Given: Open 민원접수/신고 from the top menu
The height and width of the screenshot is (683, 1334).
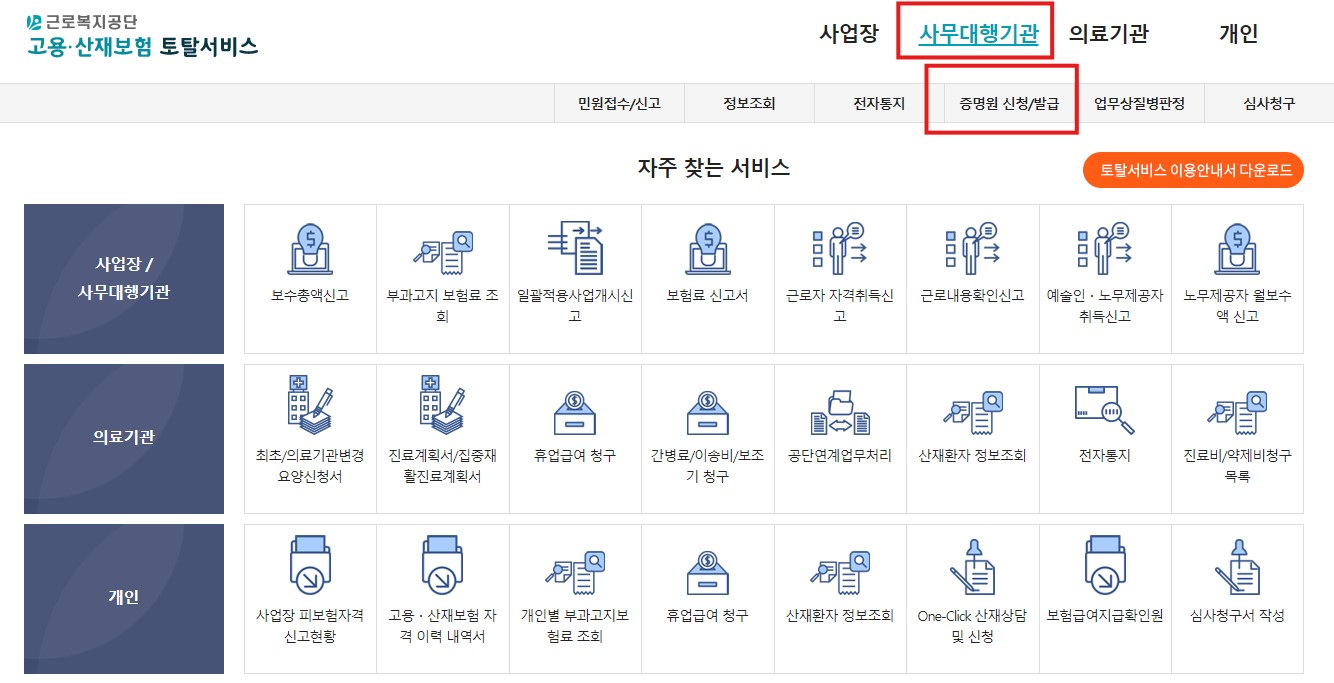Looking at the screenshot, I should point(620,103).
